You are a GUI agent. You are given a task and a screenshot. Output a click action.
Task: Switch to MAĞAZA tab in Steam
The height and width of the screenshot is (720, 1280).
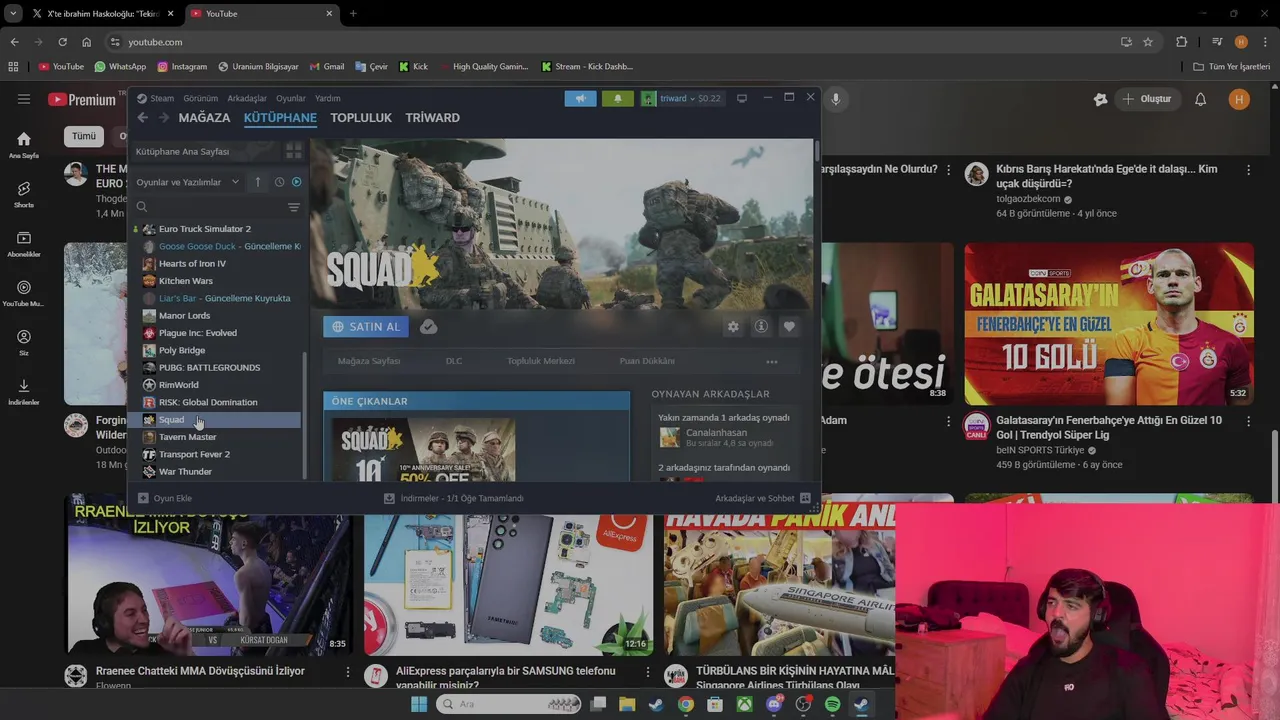204,117
